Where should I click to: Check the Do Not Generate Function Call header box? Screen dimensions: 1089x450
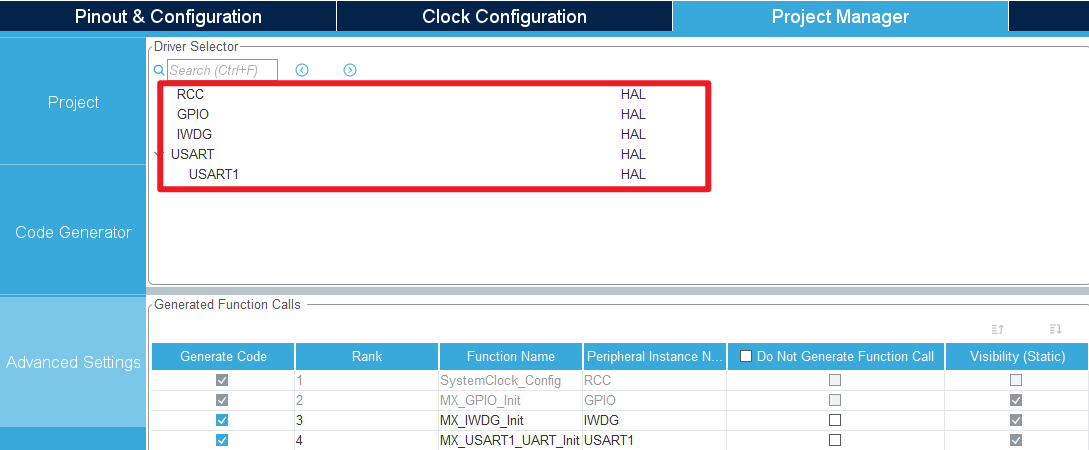[x=747, y=356]
